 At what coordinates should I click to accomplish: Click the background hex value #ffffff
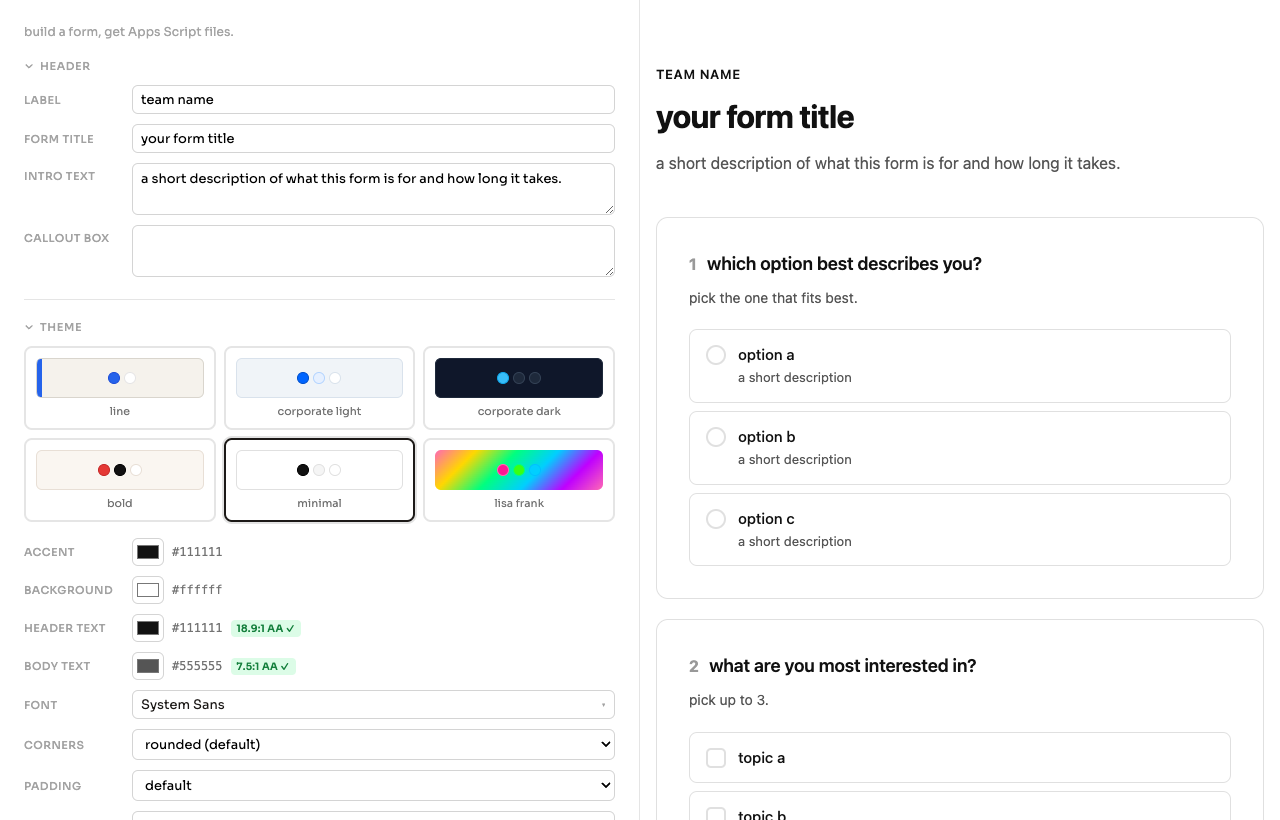(197, 590)
